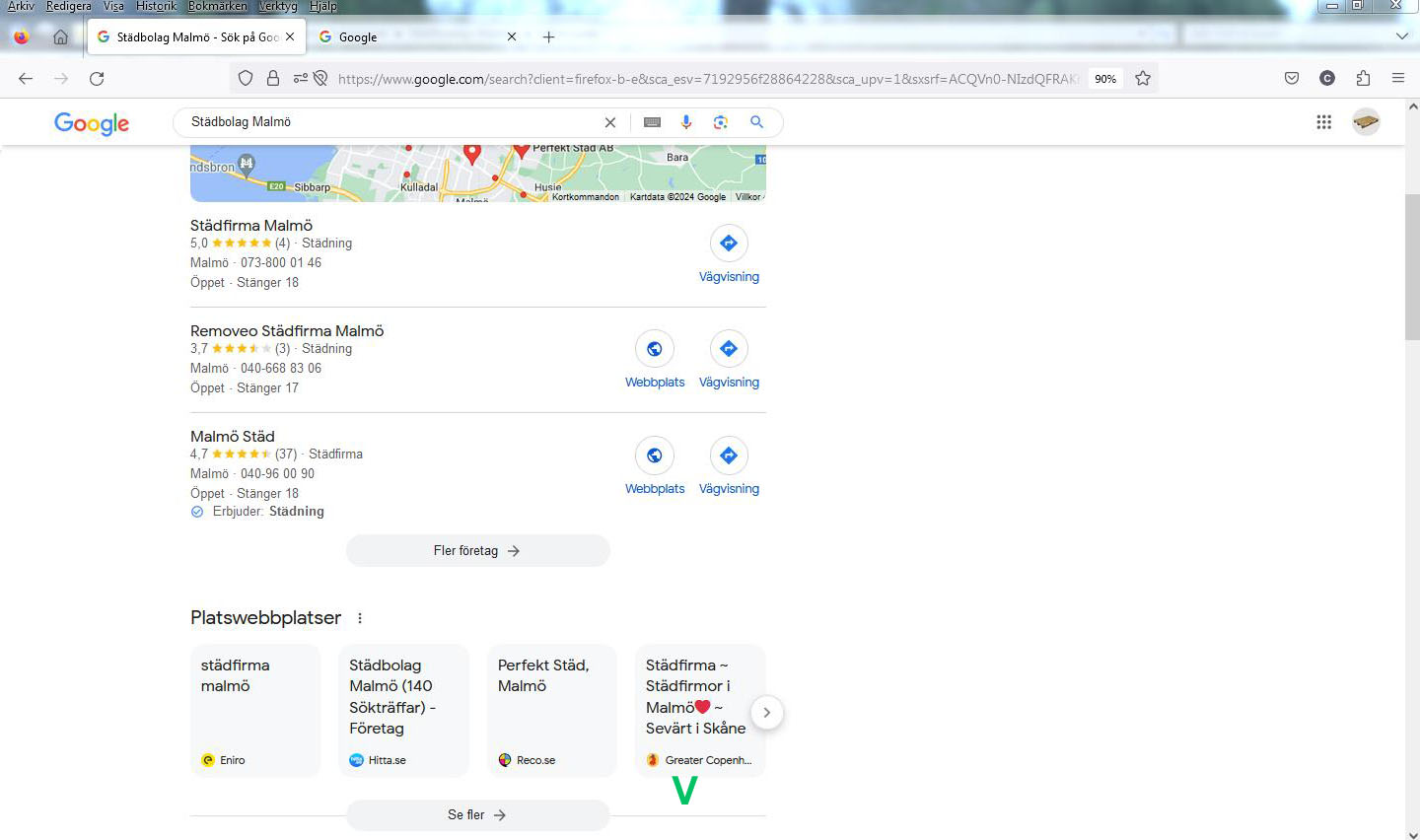Go forward to the next page
Viewport: 1420px width, 840px height.
pyautogui.click(x=61, y=79)
